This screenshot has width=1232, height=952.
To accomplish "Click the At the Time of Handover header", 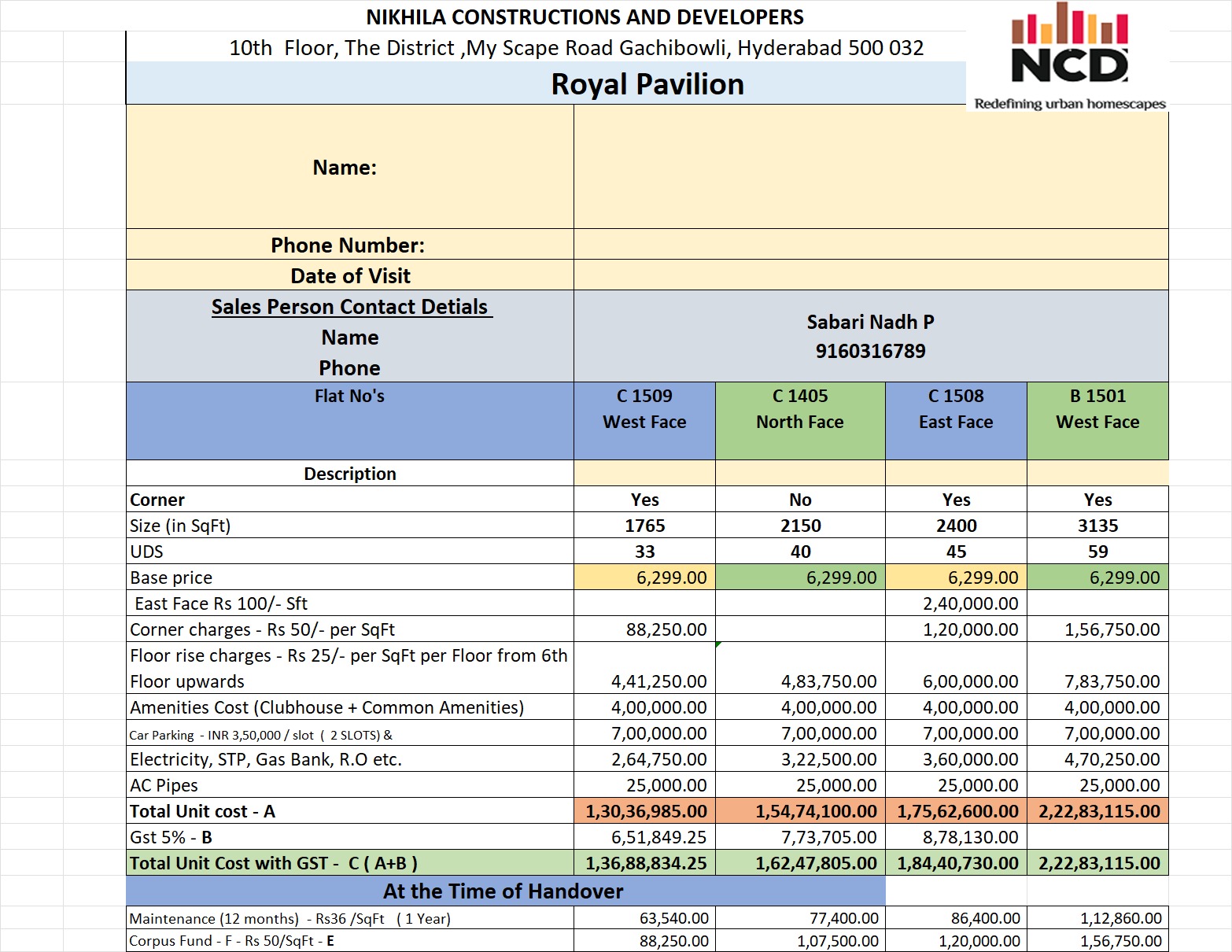I will (505, 891).
